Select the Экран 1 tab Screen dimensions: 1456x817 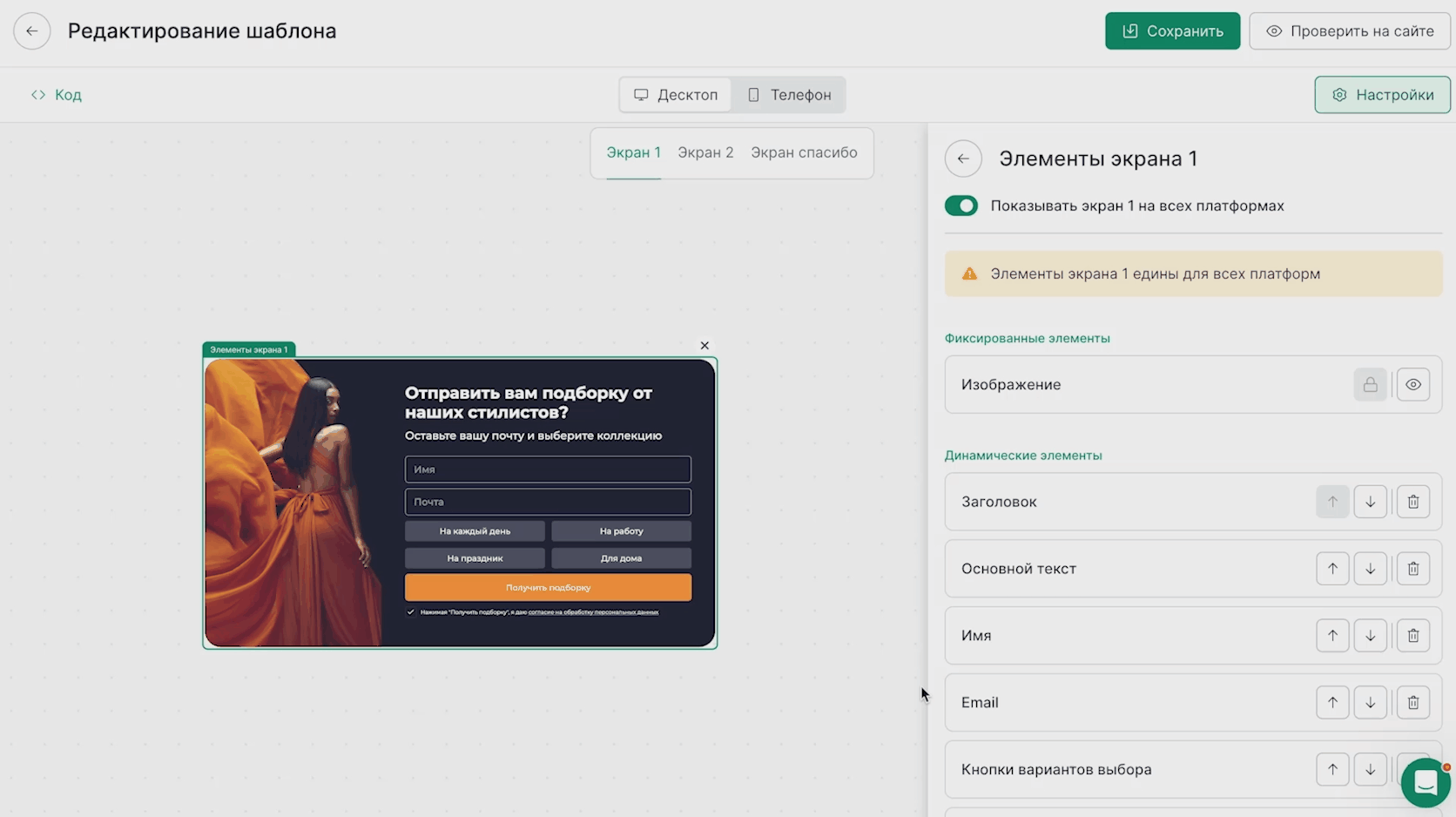633,152
